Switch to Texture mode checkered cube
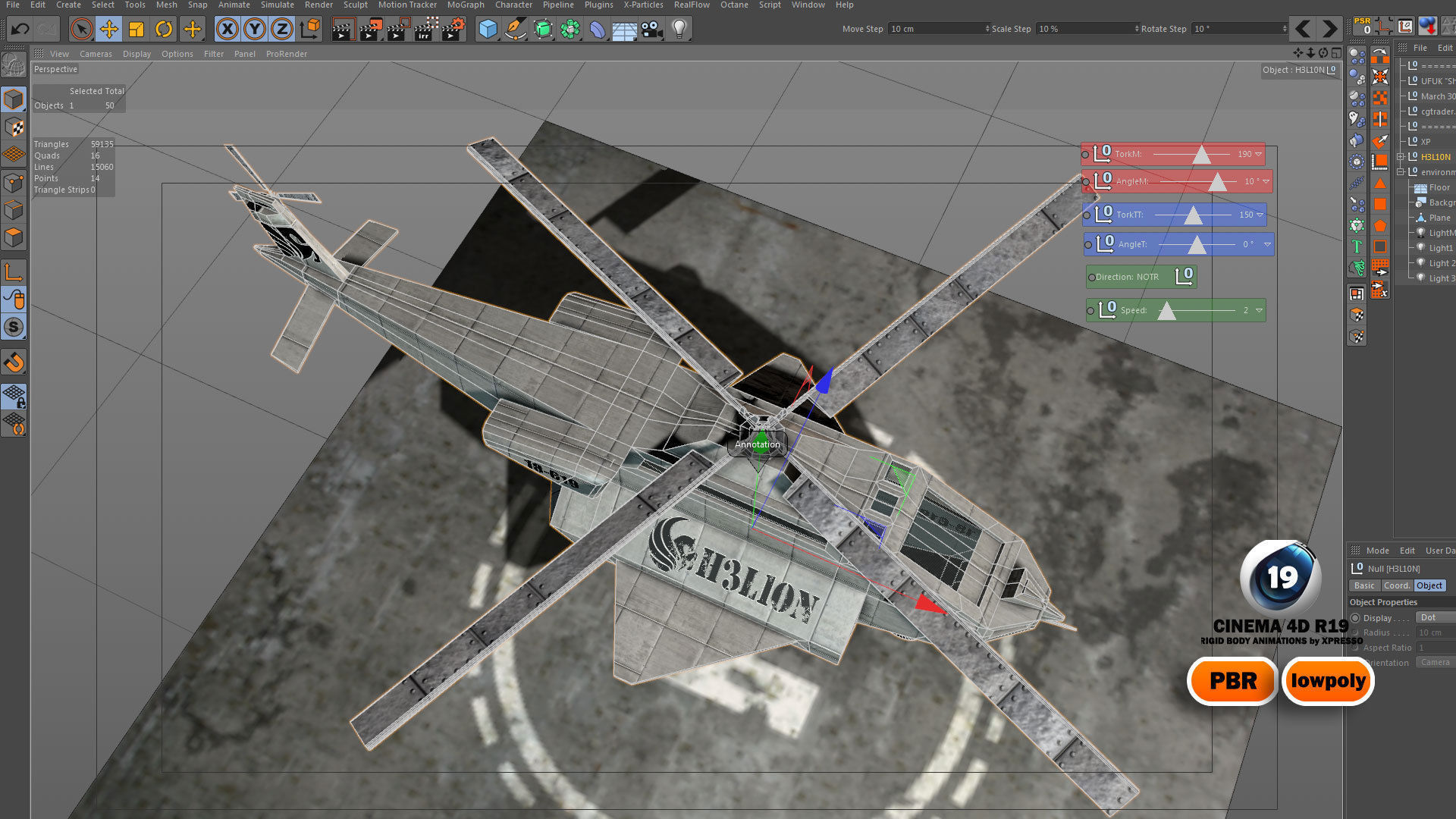Viewport: 1456px width, 819px height. 14,127
